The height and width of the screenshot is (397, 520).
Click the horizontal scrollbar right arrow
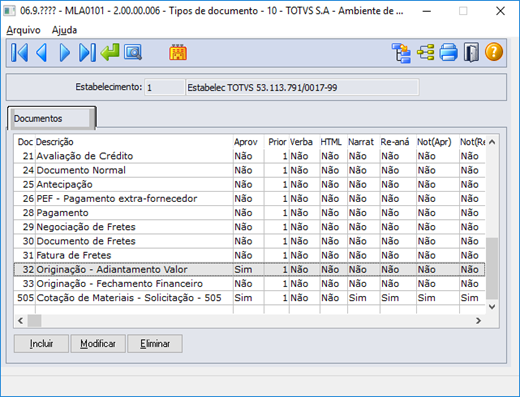tap(479, 321)
